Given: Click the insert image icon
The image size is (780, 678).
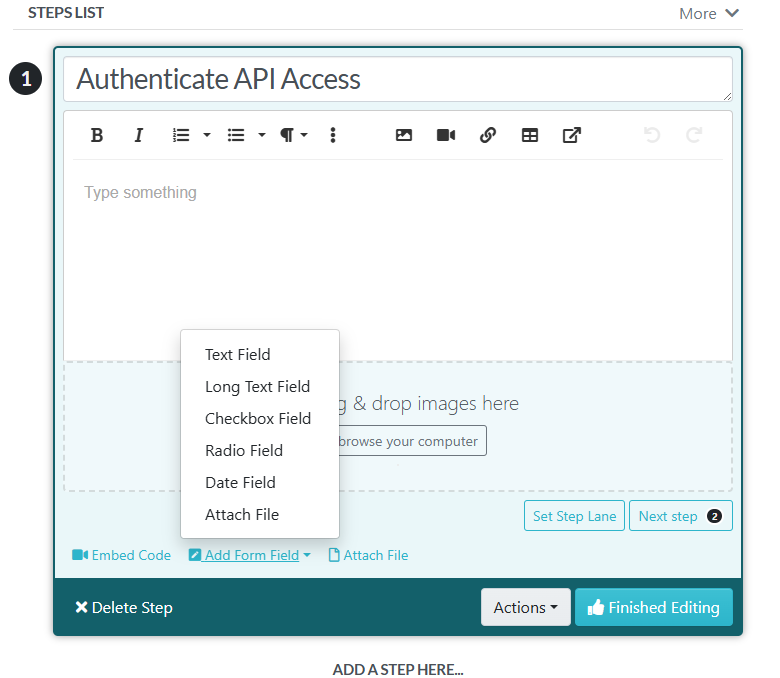Looking at the screenshot, I should click(x=404, y=135).
